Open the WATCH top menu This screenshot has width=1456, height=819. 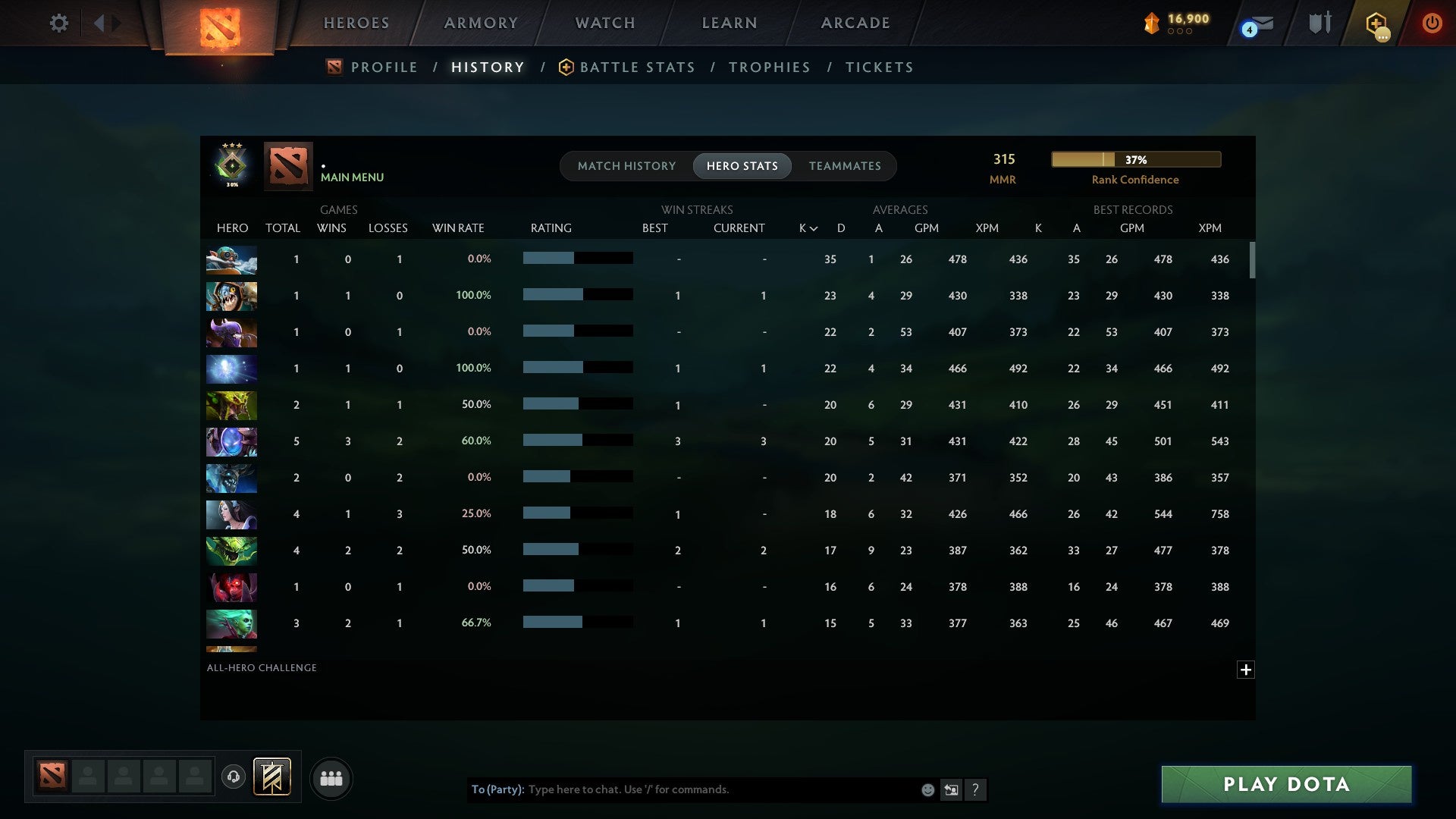point(605,23)
